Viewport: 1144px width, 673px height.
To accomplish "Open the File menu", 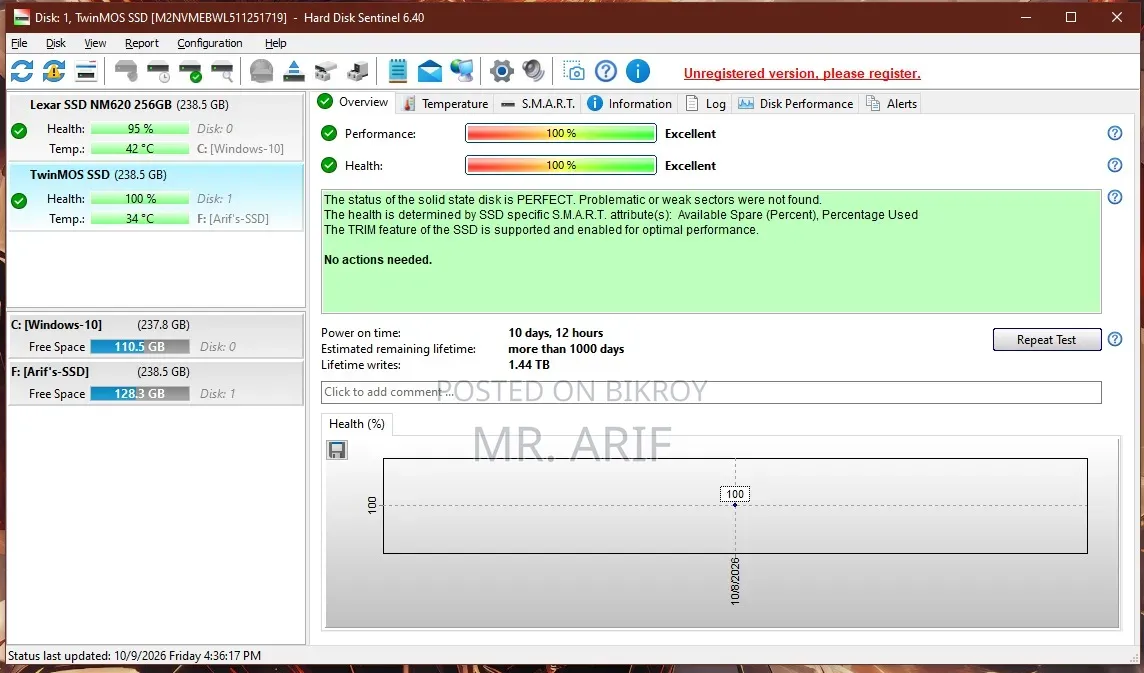I will coord(19,43).
